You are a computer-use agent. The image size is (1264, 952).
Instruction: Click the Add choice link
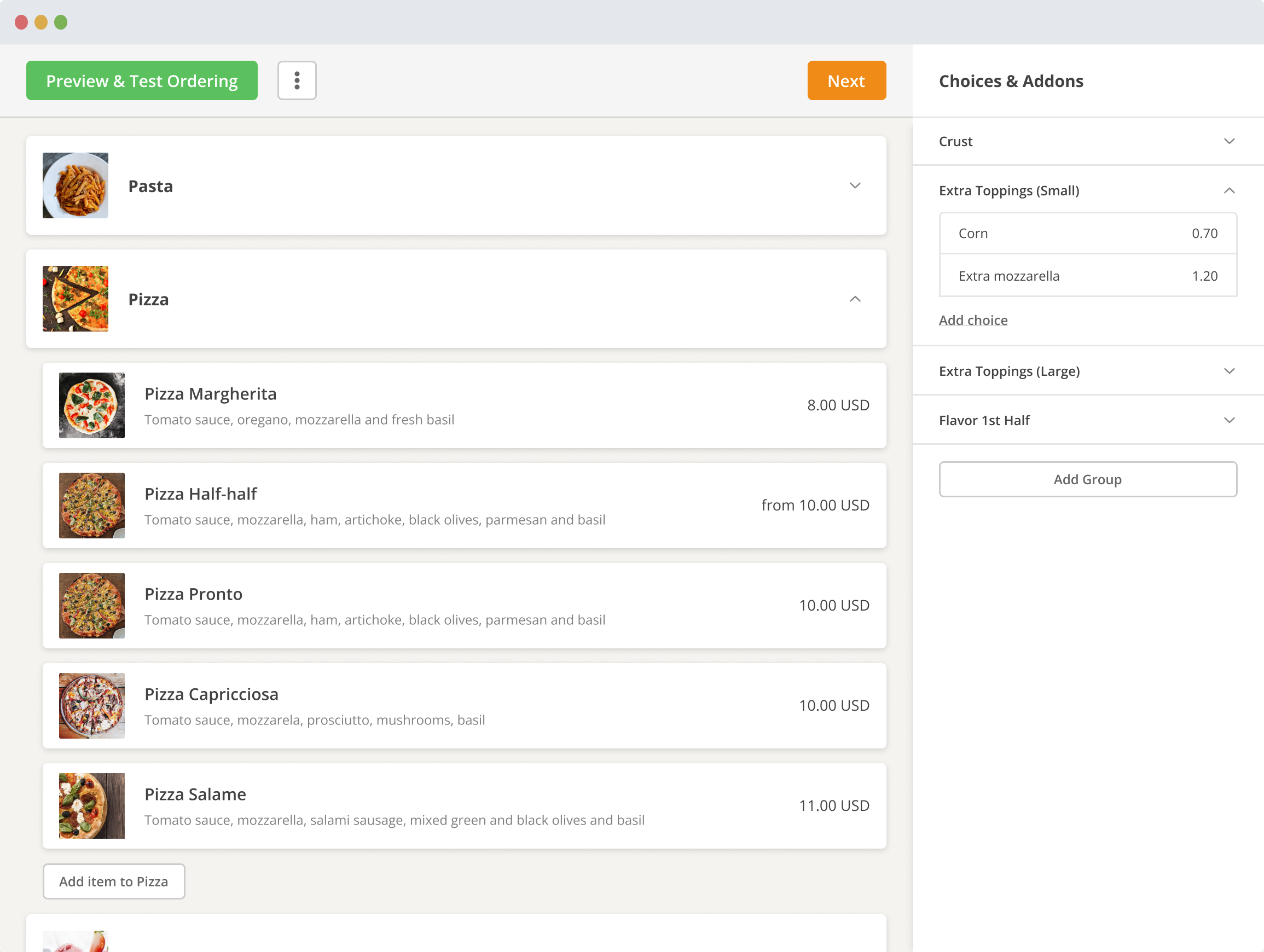pos(973,320)
